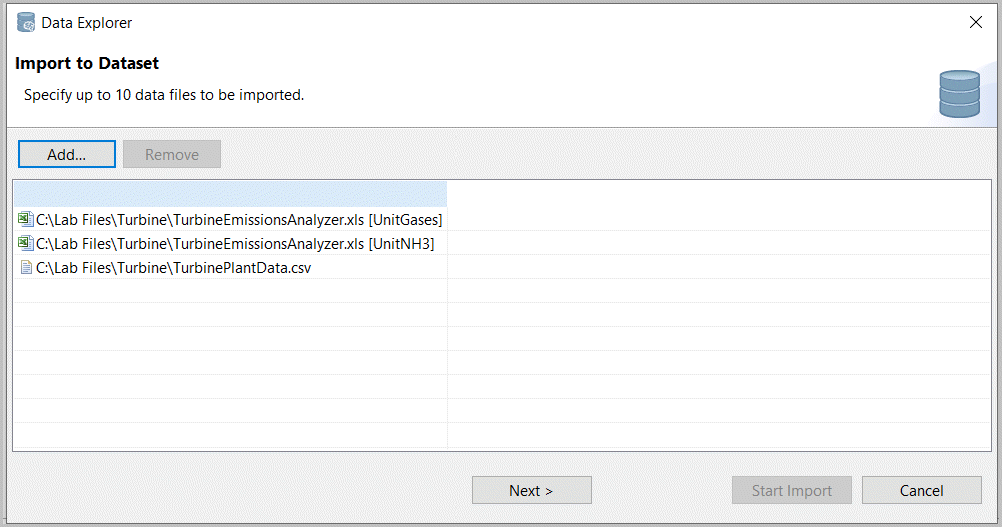Click the Data Explorer title bar icon
The height and width of the screenshot is (527, 1002).
(x=26, y=22)
